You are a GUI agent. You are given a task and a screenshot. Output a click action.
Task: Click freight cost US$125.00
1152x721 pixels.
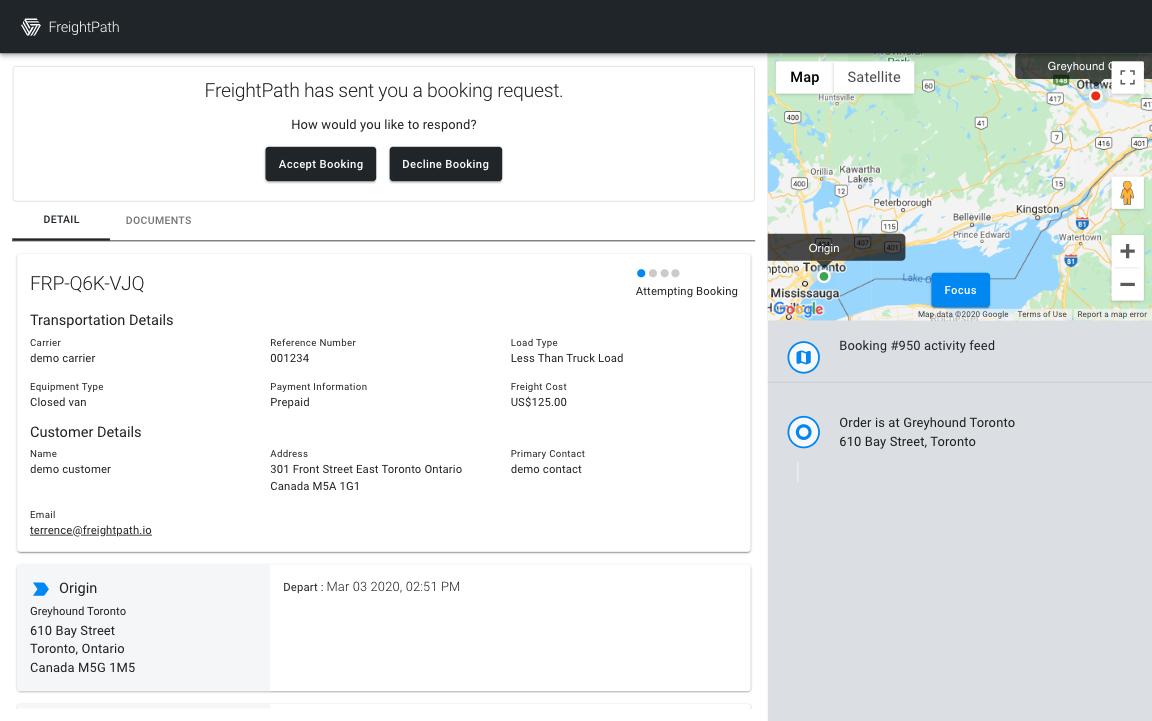point(539,402)
